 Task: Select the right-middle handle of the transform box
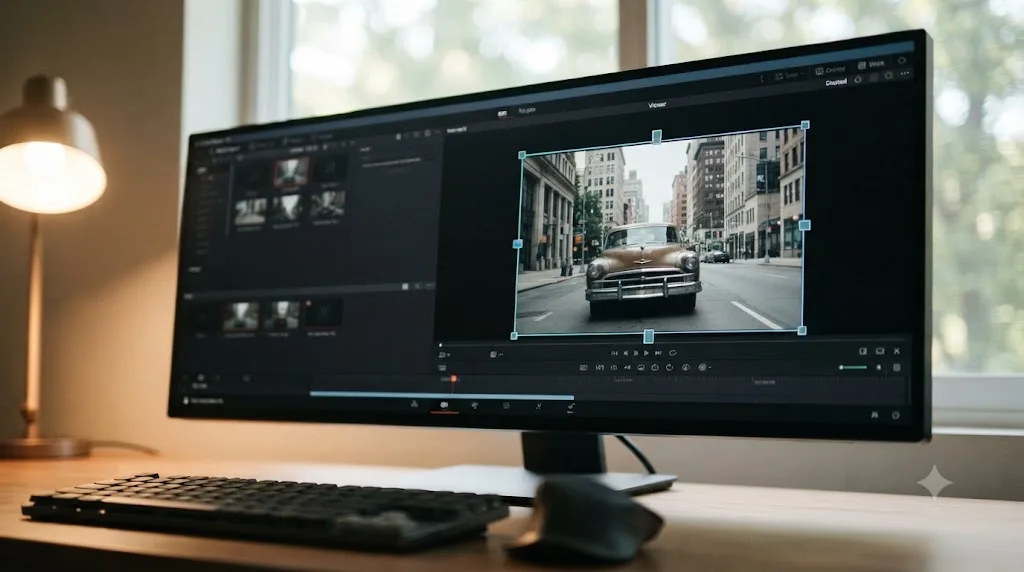[805, 225]
